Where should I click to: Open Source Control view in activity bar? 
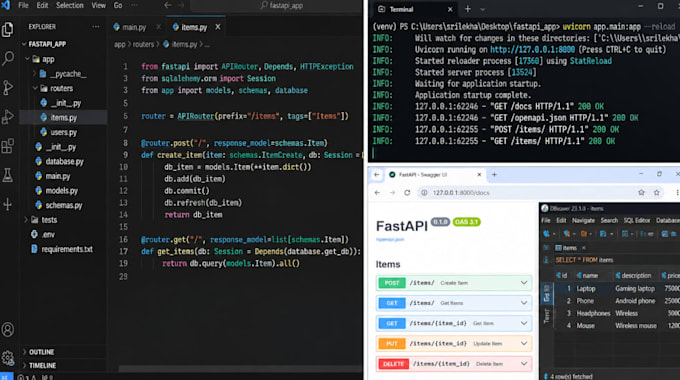click(x=8, y=88)
